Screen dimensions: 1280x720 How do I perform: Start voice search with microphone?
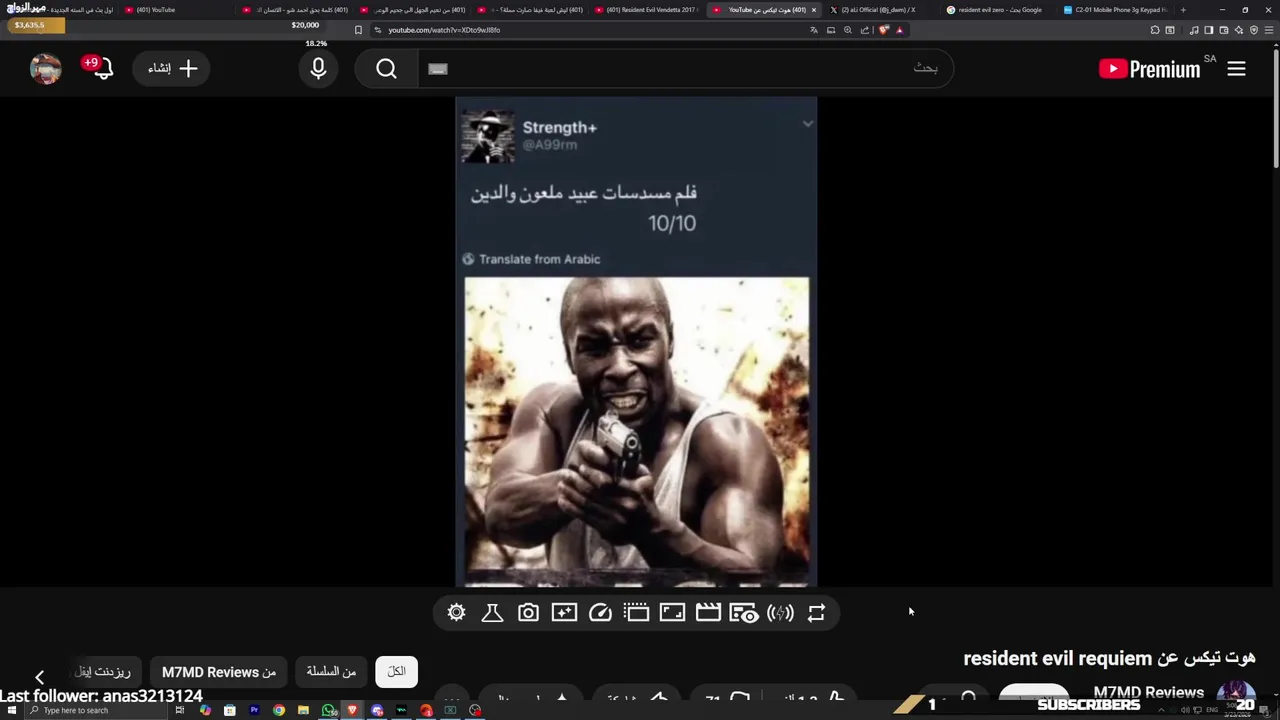318,69
